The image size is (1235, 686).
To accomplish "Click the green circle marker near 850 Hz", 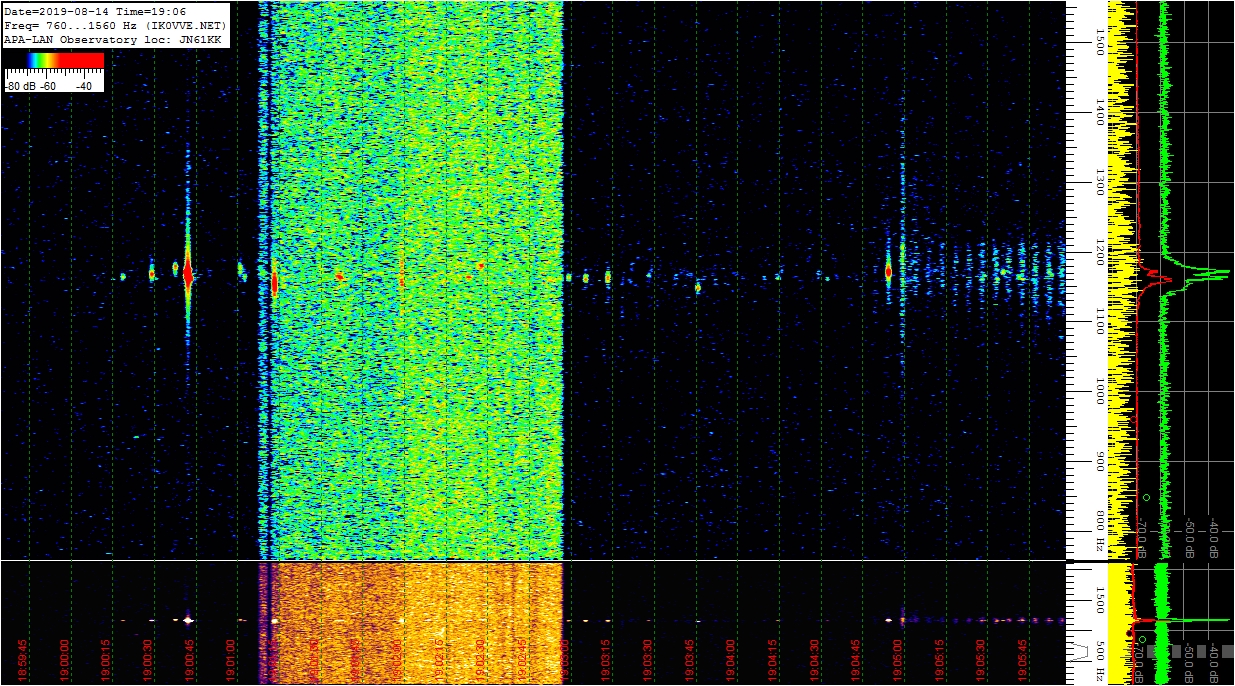I will [x=1146, y=497].
